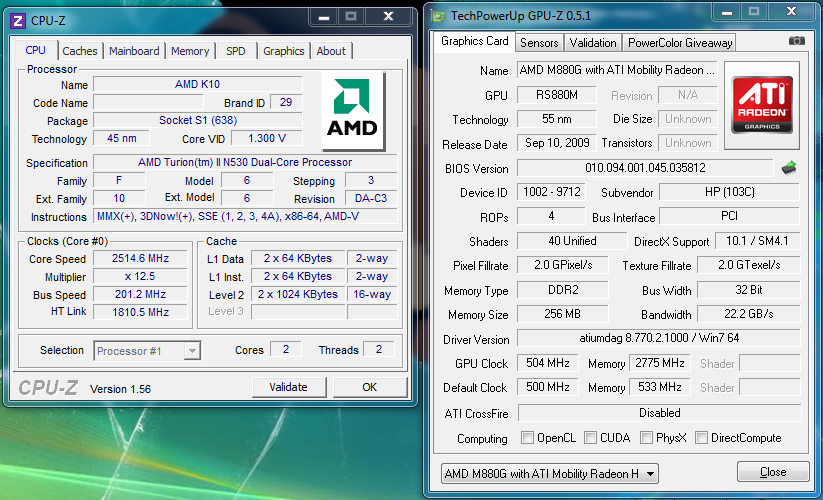Open the Processor #1 selection dropdown
This screenshot has width=823, height=500.
coord(147,350)
